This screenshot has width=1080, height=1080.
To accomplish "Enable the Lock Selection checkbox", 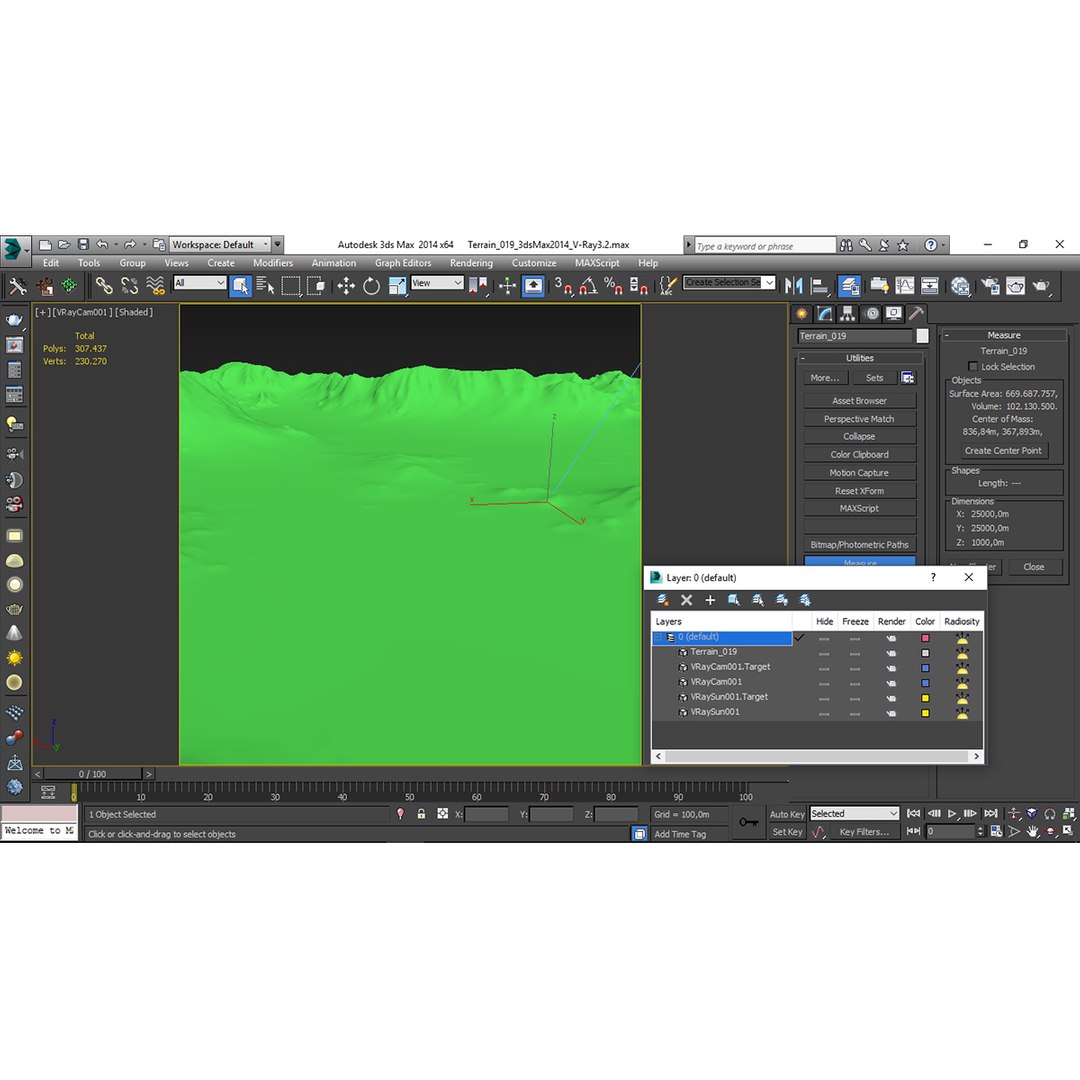I will pos(973,366).
